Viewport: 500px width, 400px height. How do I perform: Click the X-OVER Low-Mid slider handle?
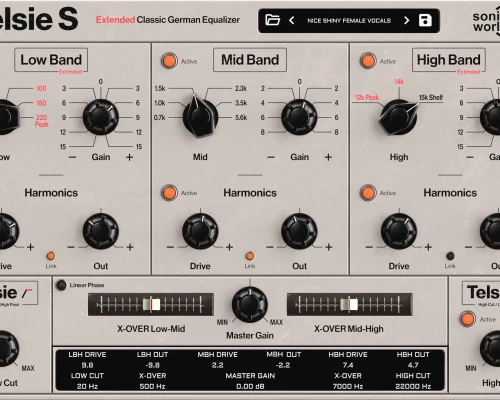tap(151, 304)
